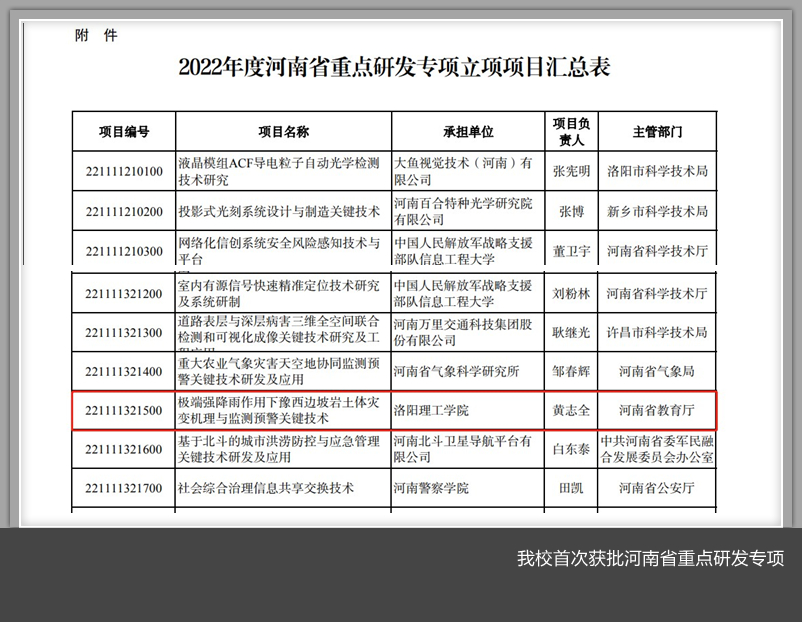Click the 河南省教育厅 cell
802x622 pixels.
click(x=657, y=410)
